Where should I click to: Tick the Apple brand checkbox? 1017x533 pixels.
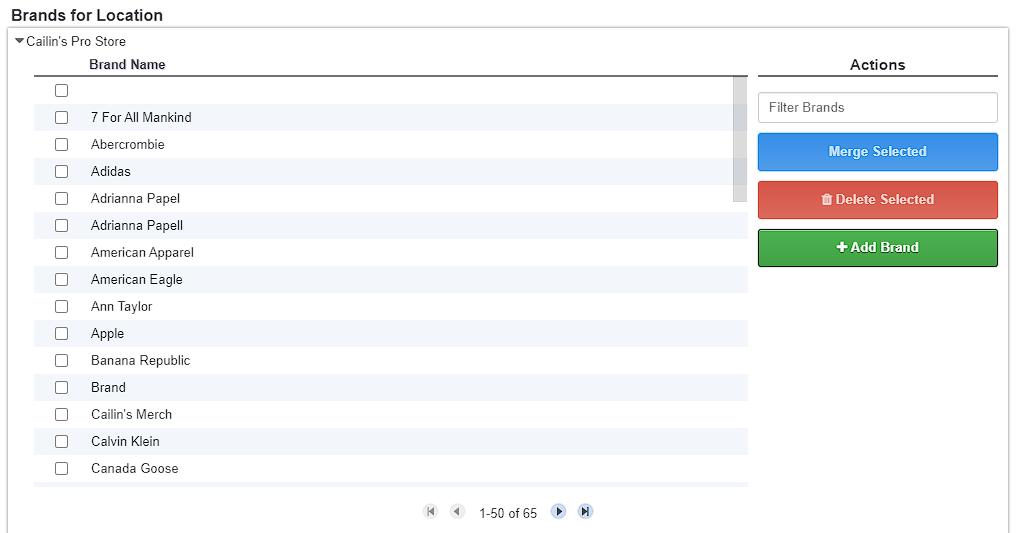[62, 333]
